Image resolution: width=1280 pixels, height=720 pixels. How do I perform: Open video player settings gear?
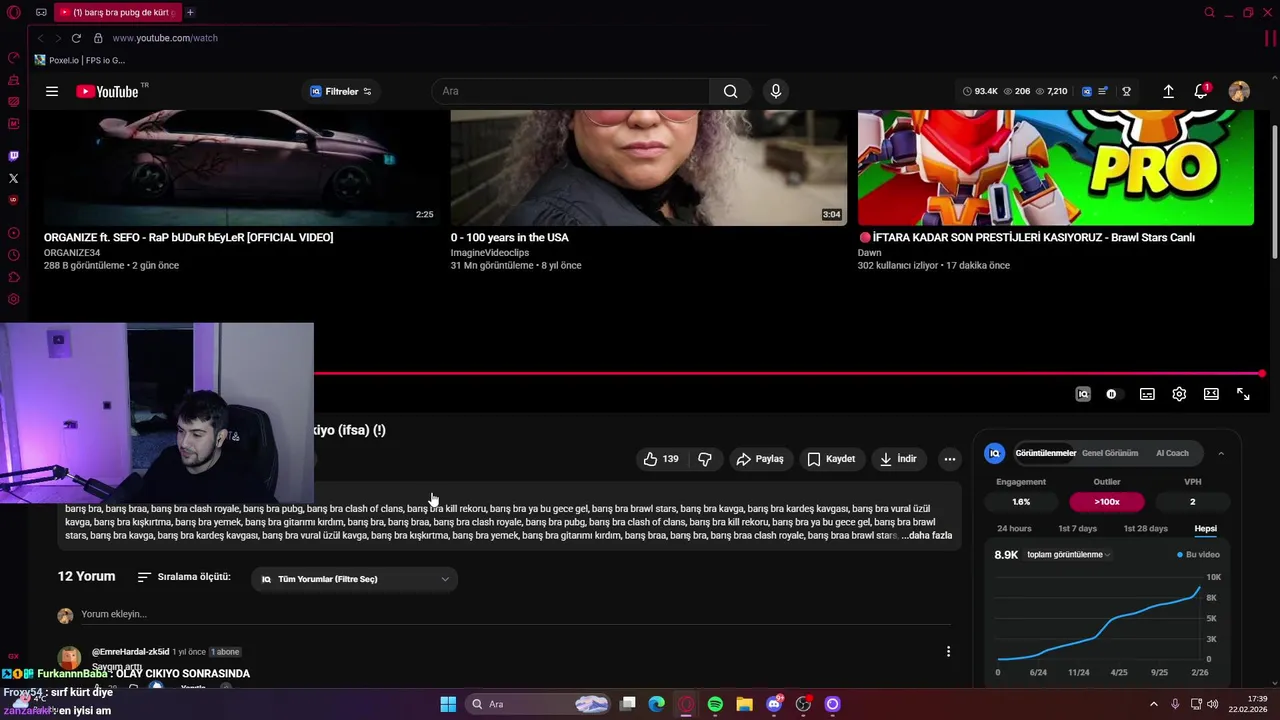1179,394
